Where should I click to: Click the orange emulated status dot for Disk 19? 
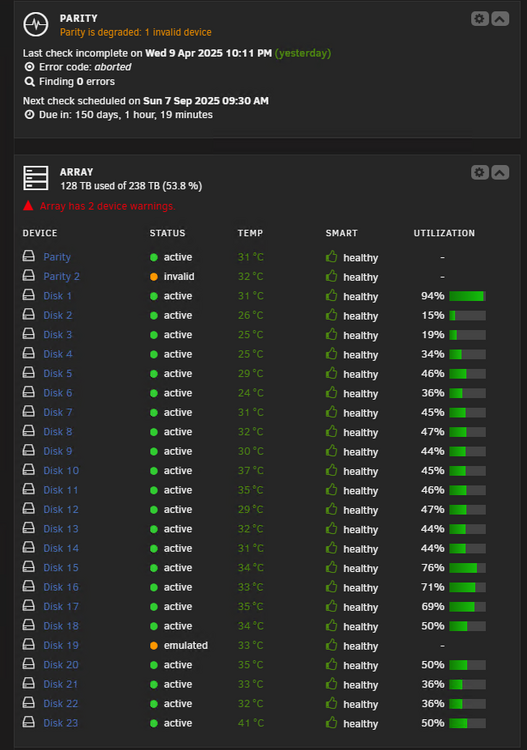(154, 645)
